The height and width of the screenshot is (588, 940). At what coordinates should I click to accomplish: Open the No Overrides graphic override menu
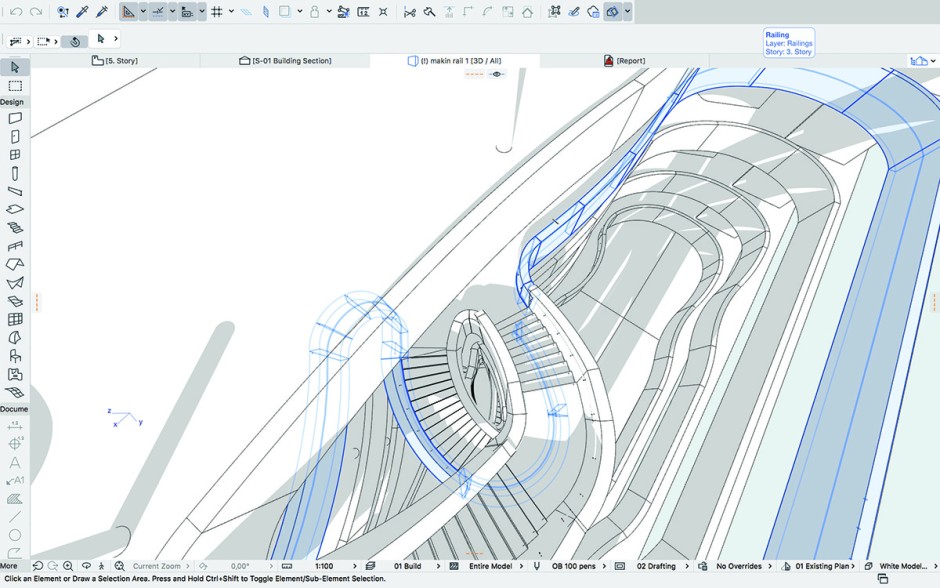point(740,566)
